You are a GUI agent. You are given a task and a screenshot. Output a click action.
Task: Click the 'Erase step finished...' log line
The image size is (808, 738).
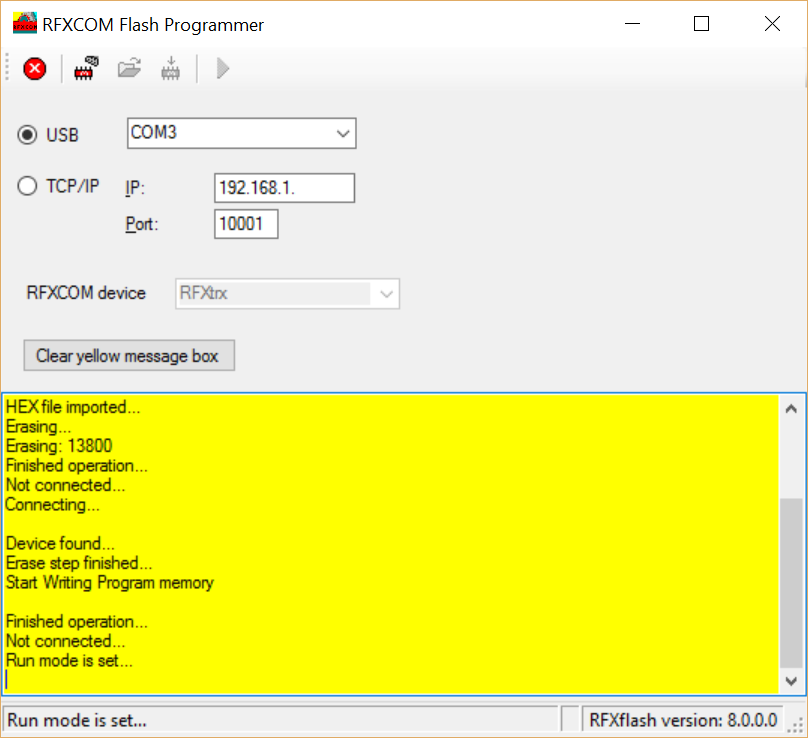pyautogui.click(x=79, y=563)
